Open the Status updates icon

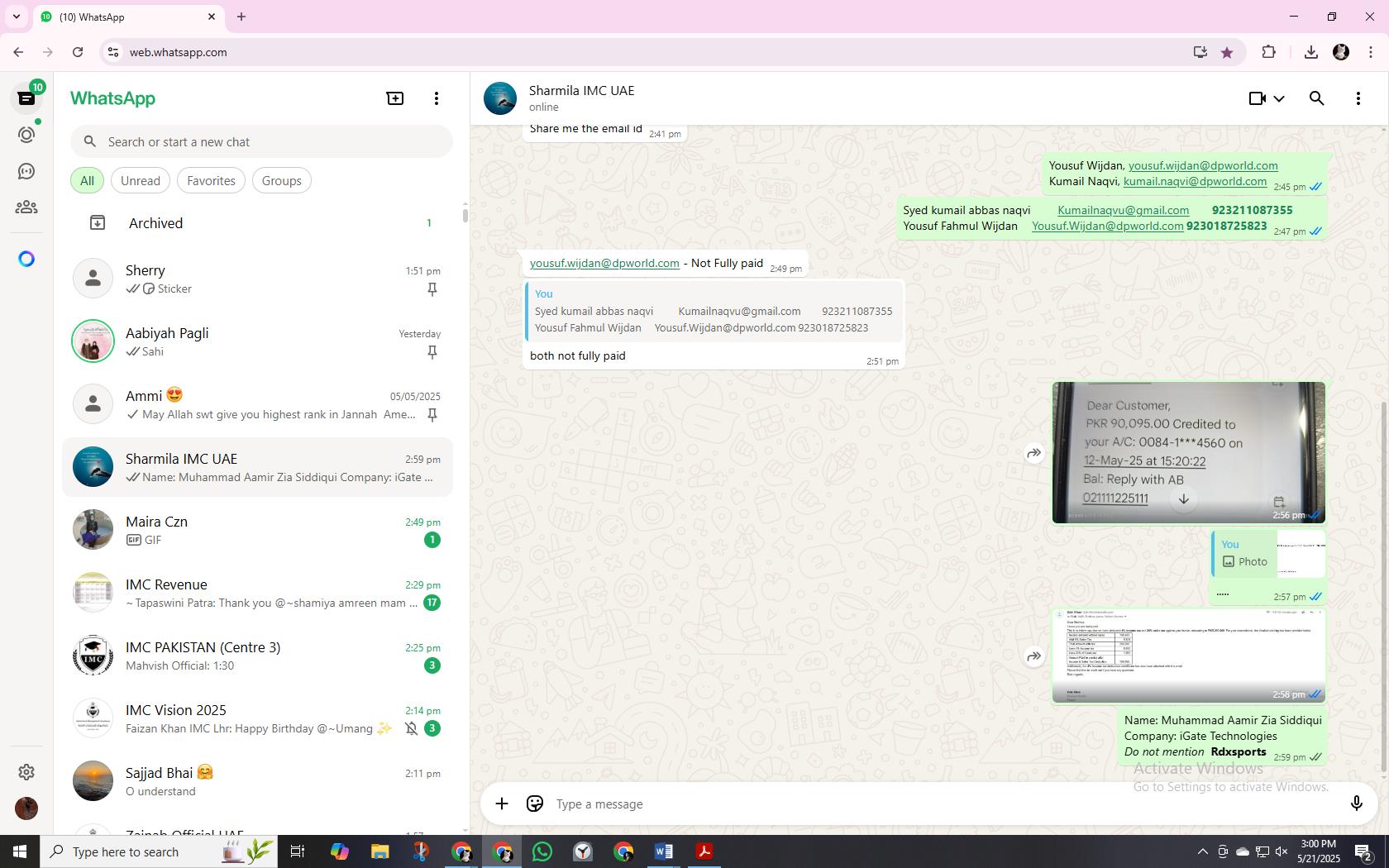26,135
